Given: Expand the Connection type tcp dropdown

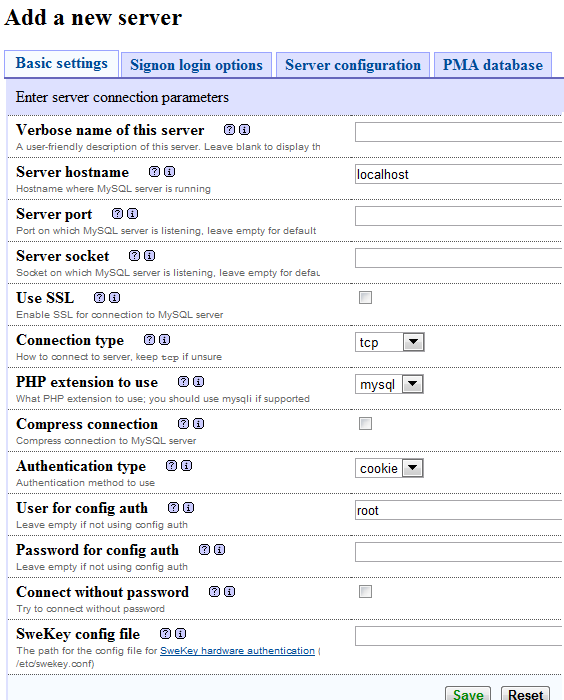Looking at the screenshot, I should pyautogui.click(x=389, y=342).
